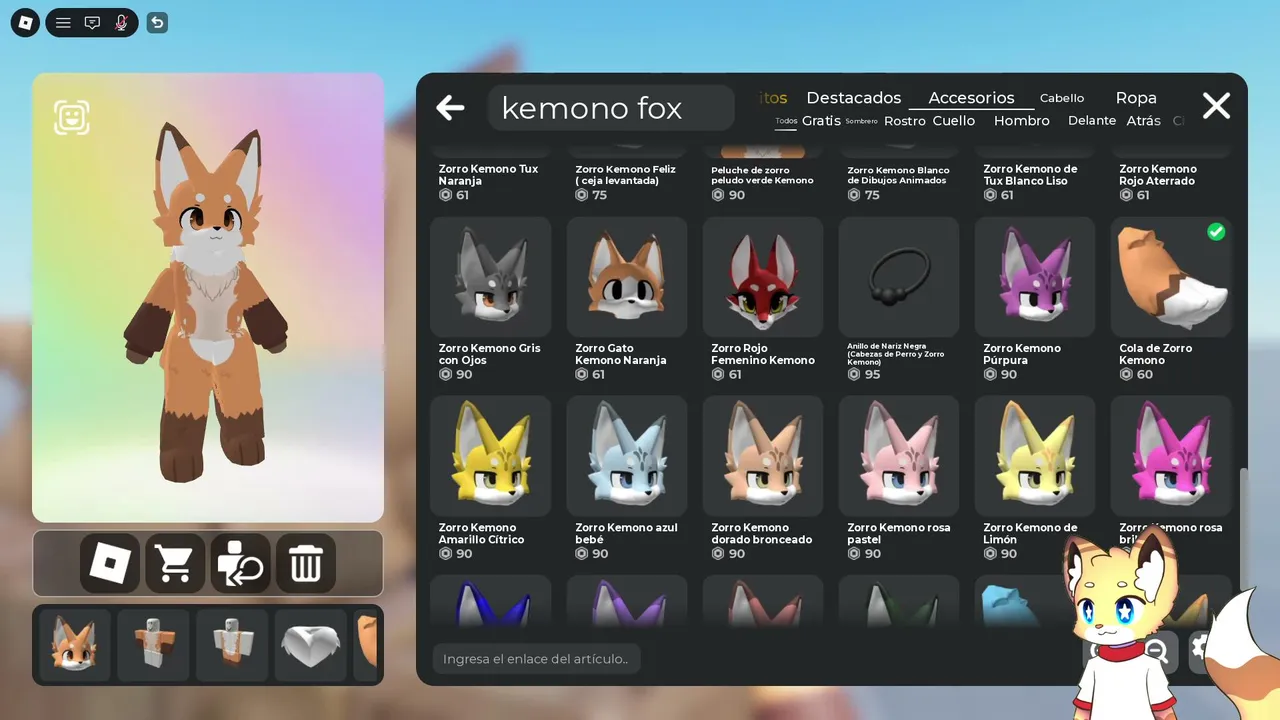Open the hamburger menu in the top bar
Screen dimensions: 1280x720
63,22
